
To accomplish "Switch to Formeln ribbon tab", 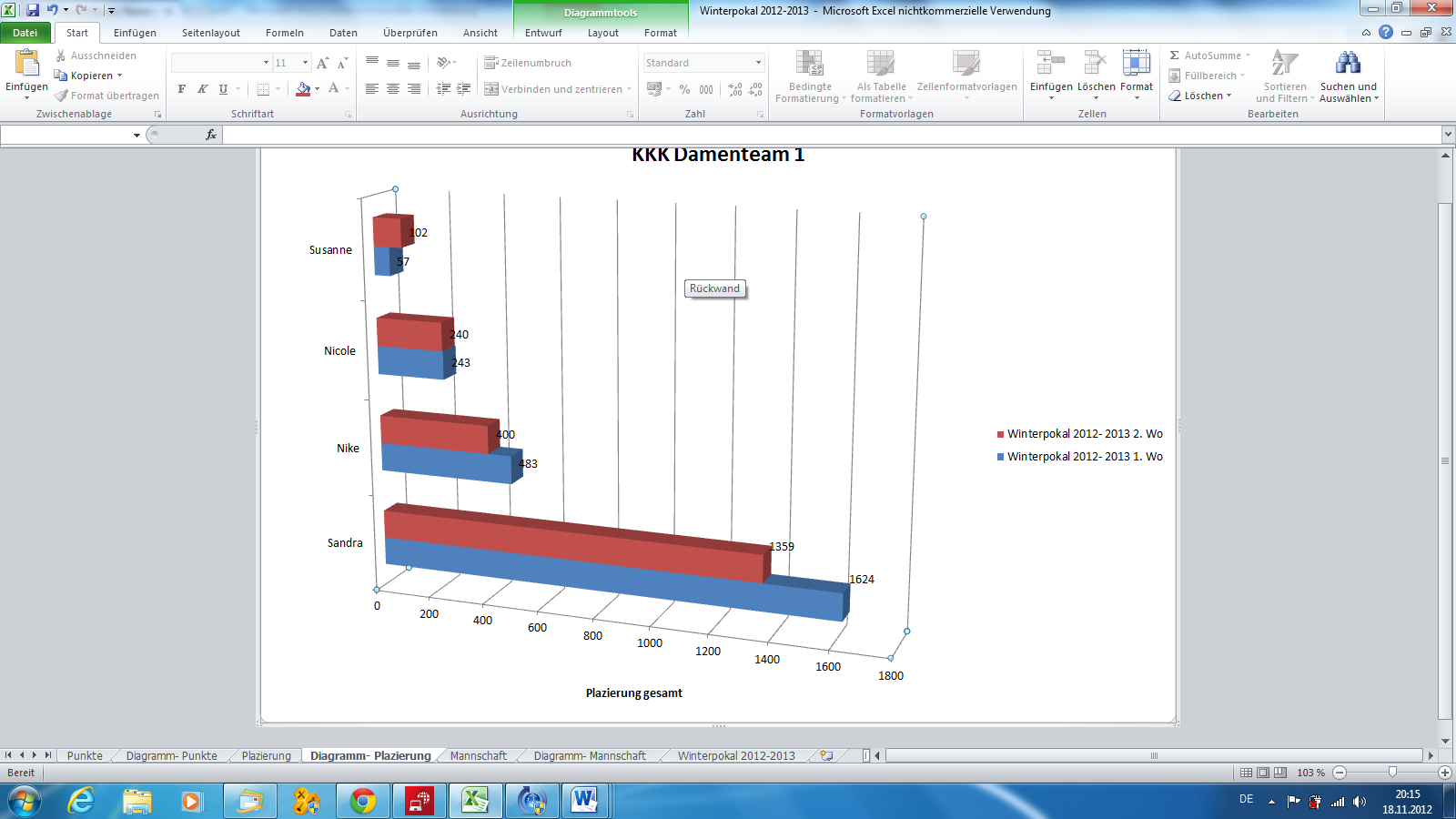I will click(x=285, y=33).
